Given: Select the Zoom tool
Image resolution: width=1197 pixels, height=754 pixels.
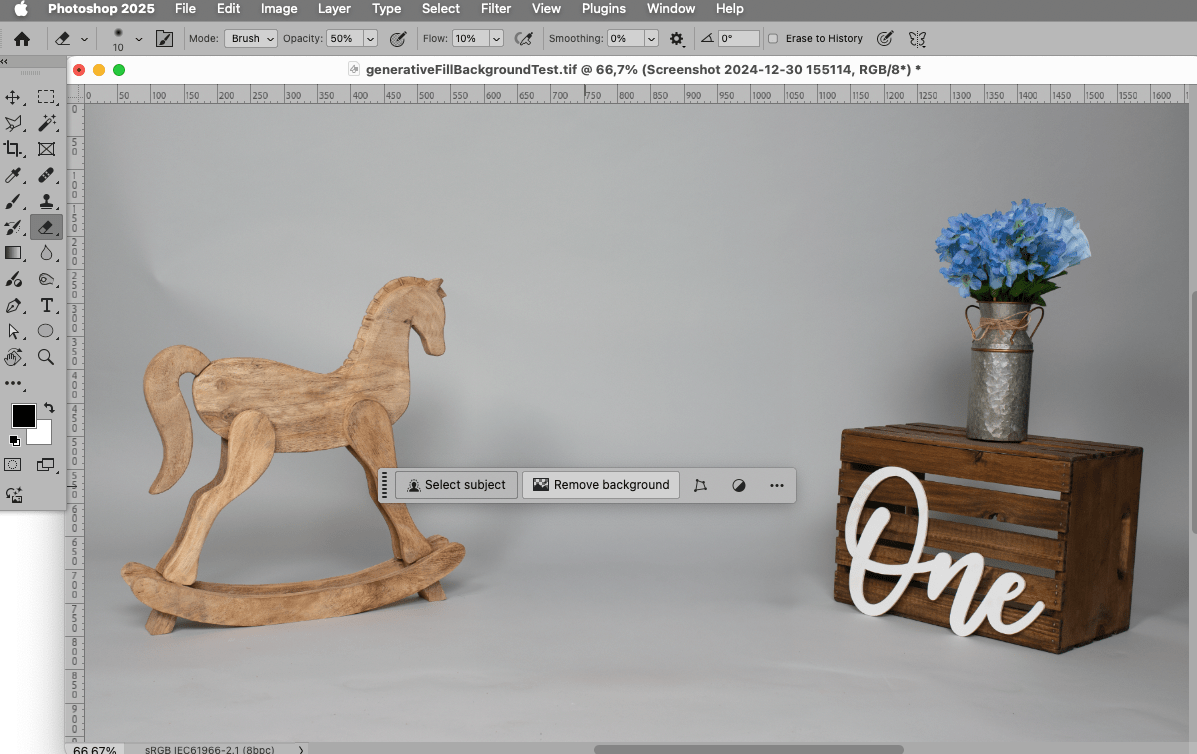Looking at the screenshot, I should 46,357.
